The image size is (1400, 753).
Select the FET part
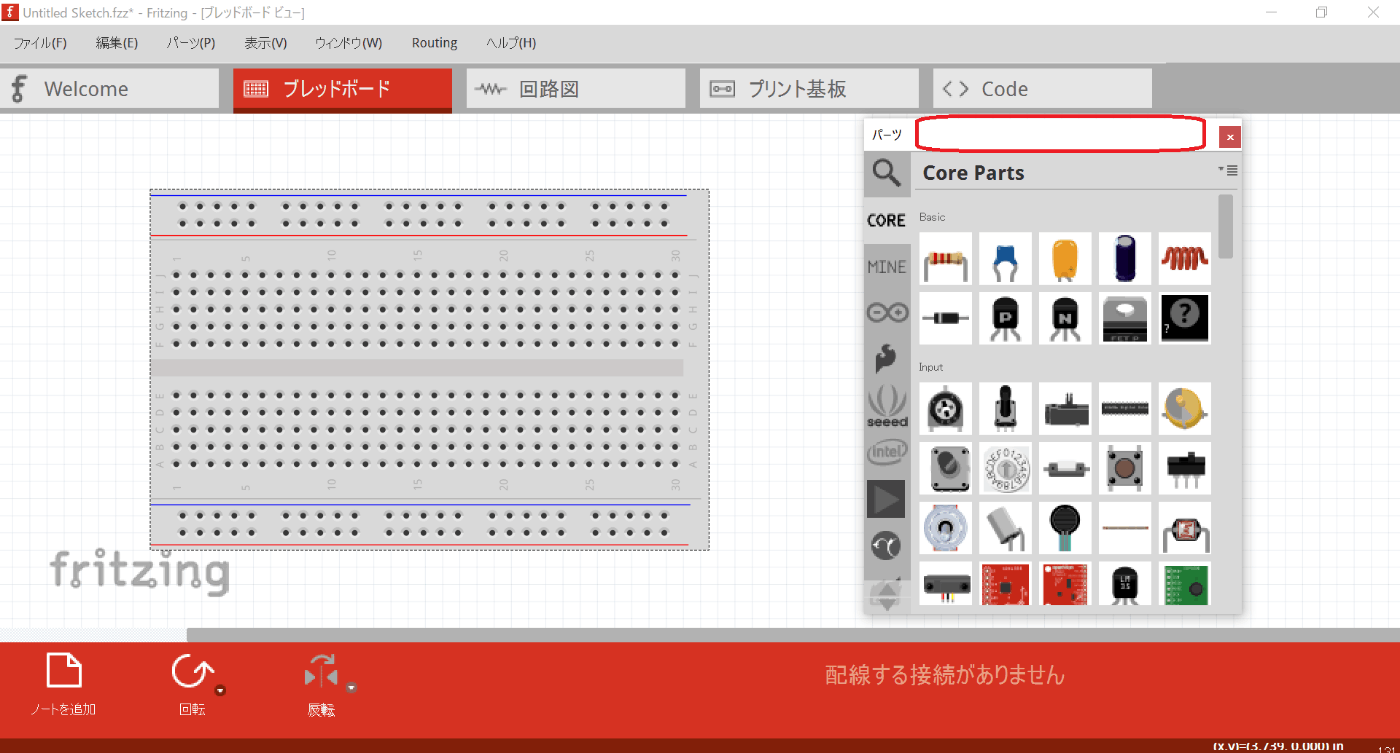(x=1125, y=318)
